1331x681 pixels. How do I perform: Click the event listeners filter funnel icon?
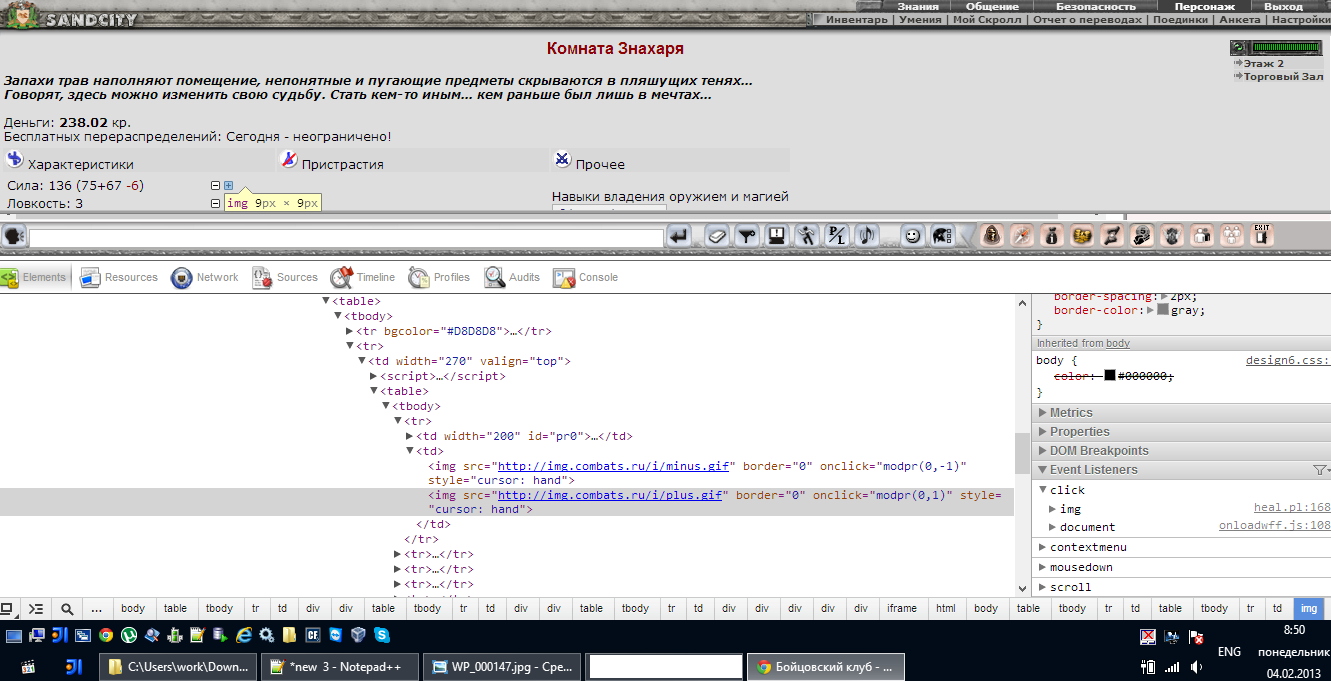click(x=1320, y=470)
